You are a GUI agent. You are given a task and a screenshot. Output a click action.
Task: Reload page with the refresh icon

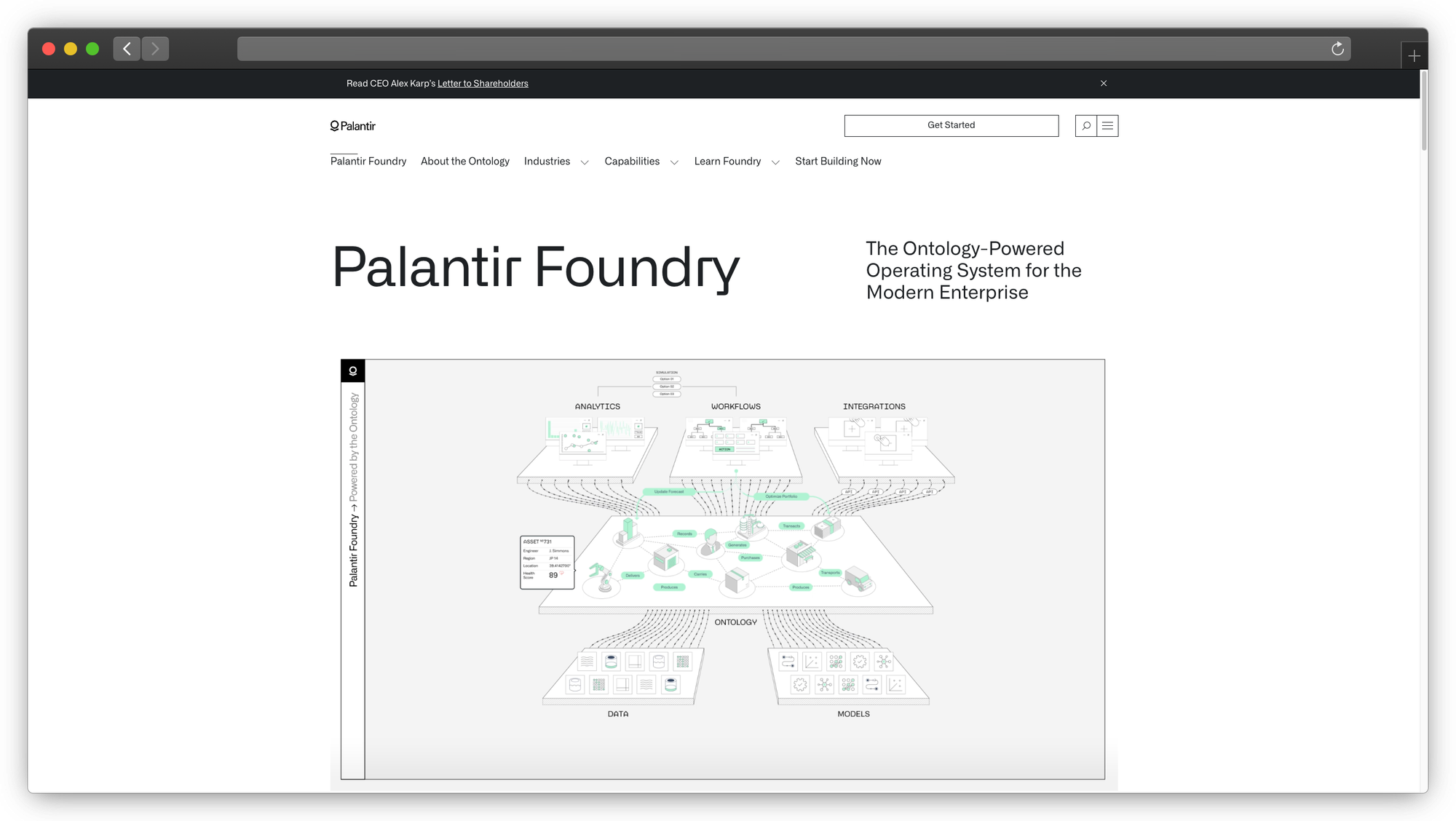[x=1337, y=49]
